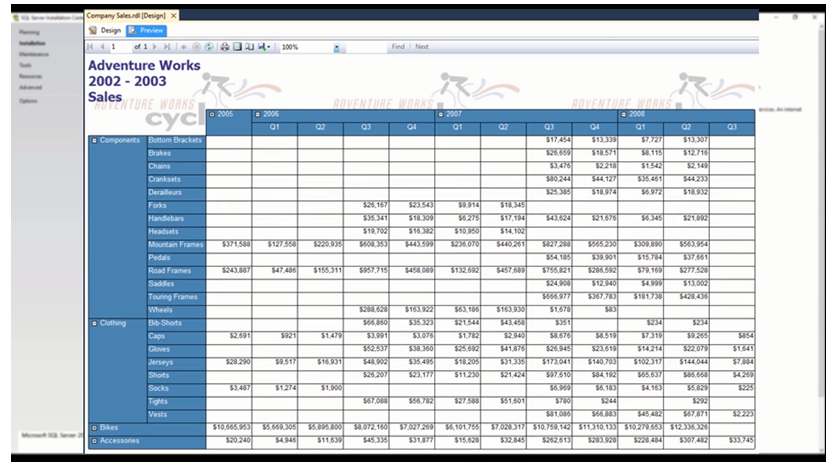Open Tools in SQL Server Installation Center

[x=25, y=66]
